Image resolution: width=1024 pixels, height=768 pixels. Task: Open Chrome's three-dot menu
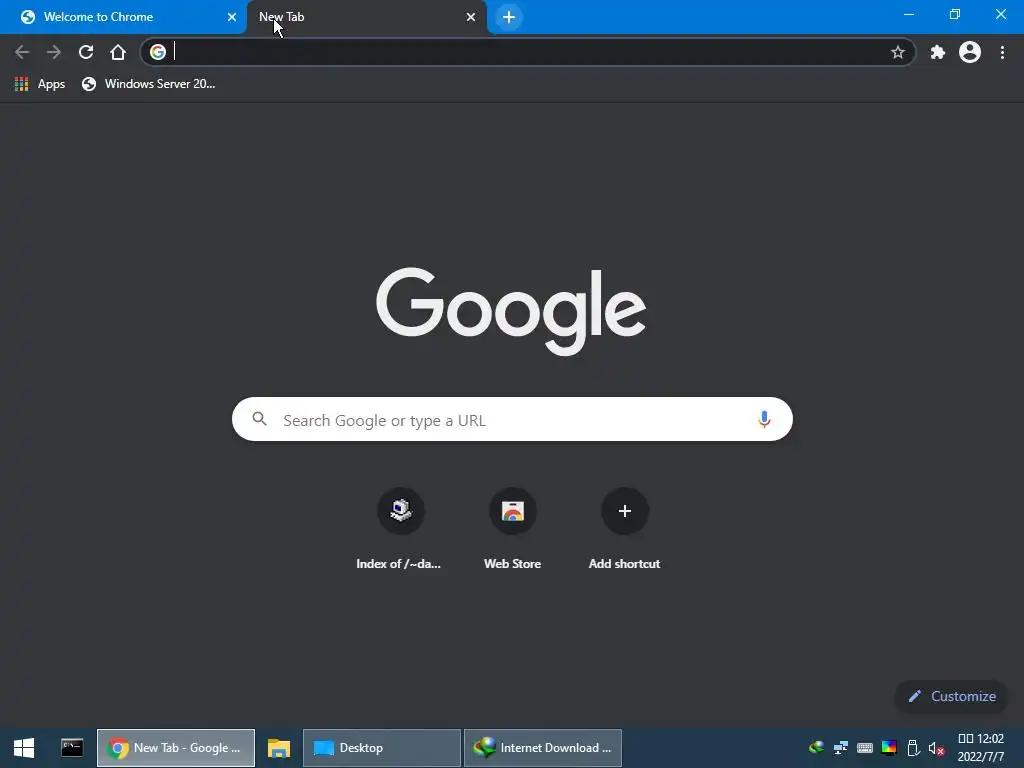1002,52
